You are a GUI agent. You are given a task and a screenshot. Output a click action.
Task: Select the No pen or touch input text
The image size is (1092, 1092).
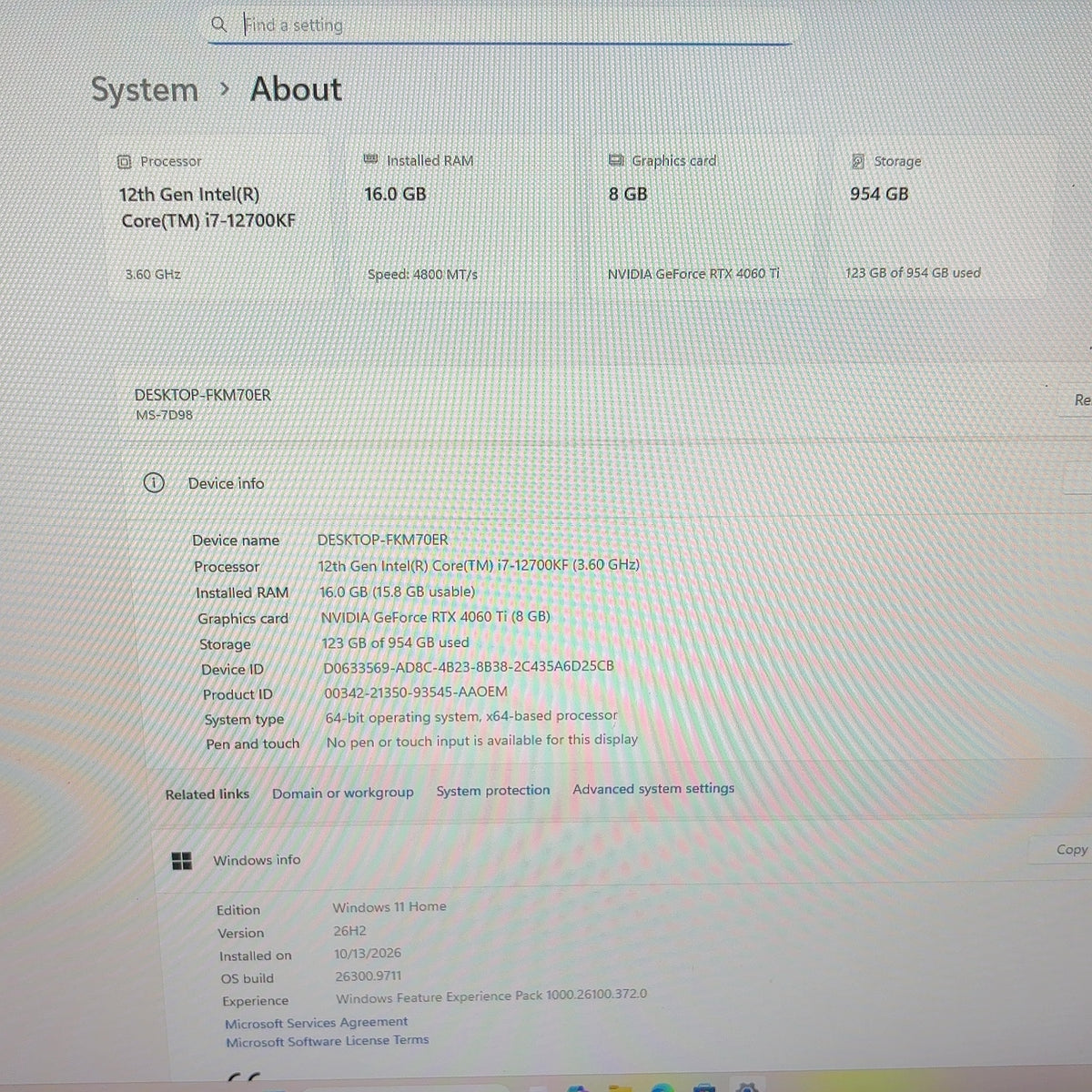[481, 741]
